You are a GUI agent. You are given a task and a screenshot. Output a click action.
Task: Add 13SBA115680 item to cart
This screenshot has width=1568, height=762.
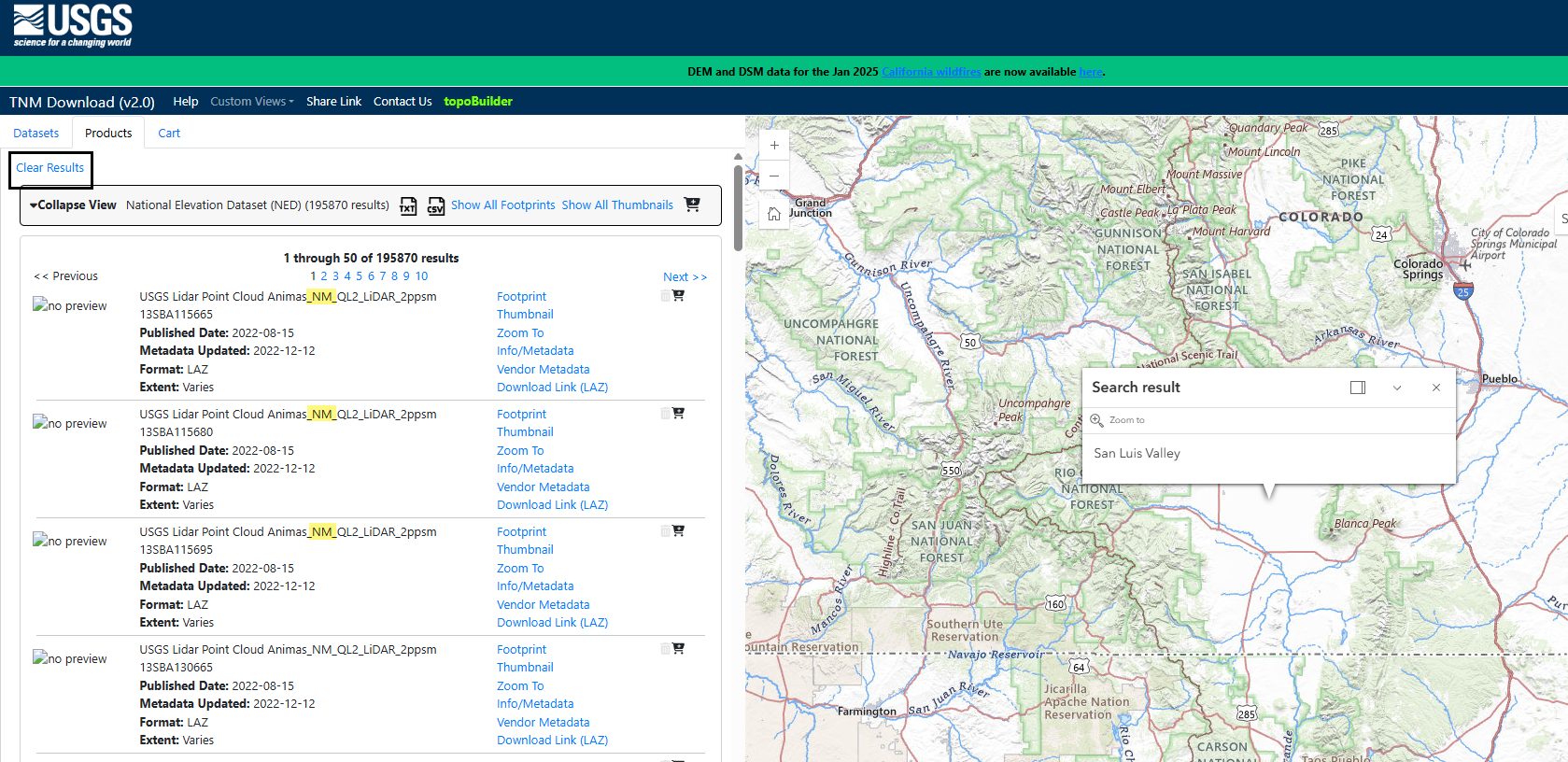tap(678, 413)
